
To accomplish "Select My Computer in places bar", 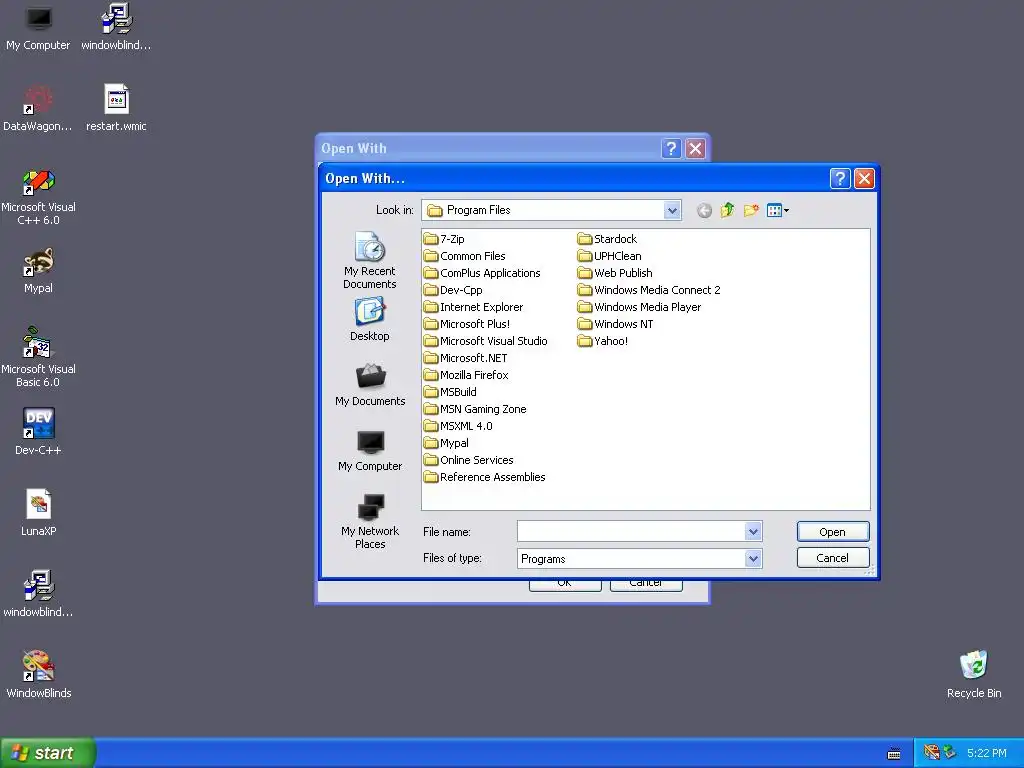I will (370, 450).
